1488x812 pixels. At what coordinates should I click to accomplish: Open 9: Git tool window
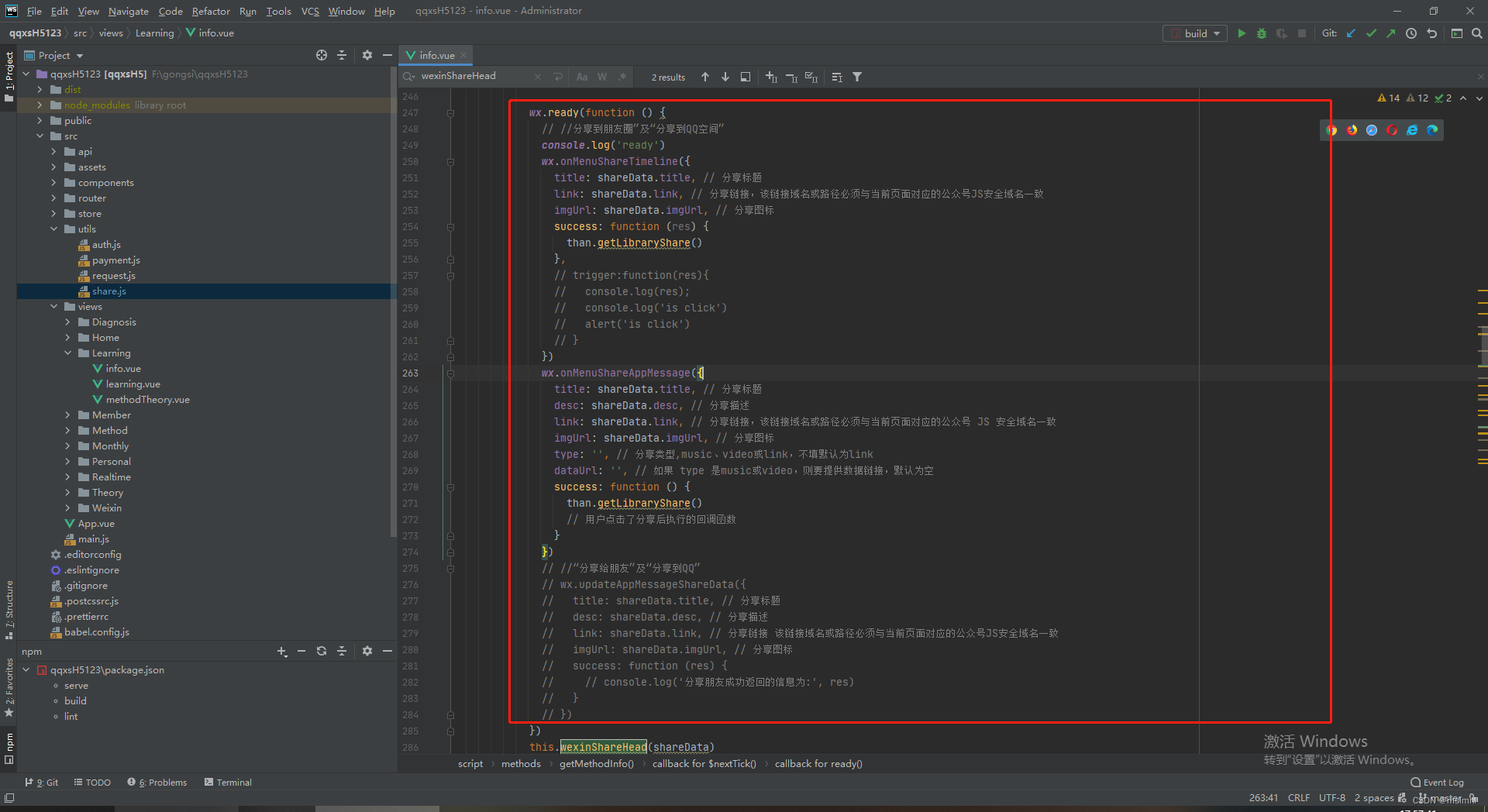[42, 783]
